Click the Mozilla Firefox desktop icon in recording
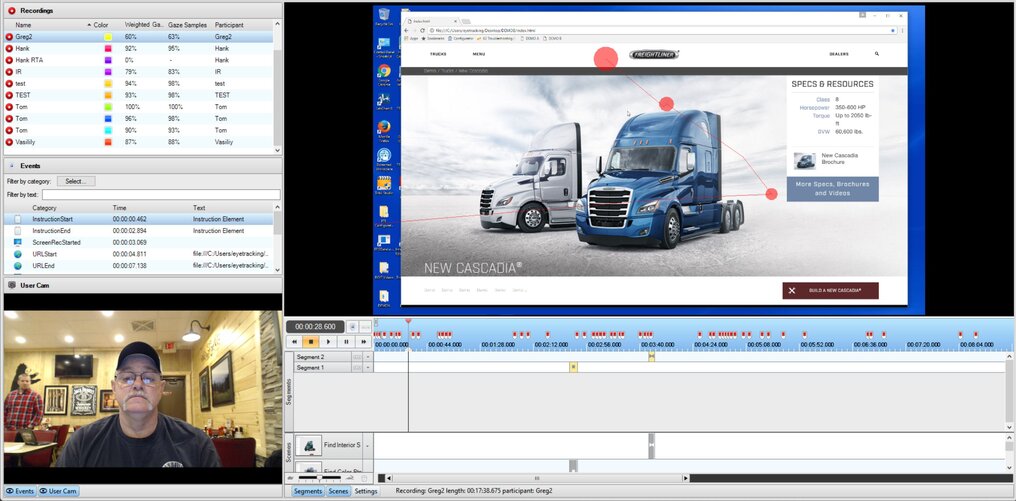The height and width of the screenshot is (501, 1016). [x=384, y=129]
